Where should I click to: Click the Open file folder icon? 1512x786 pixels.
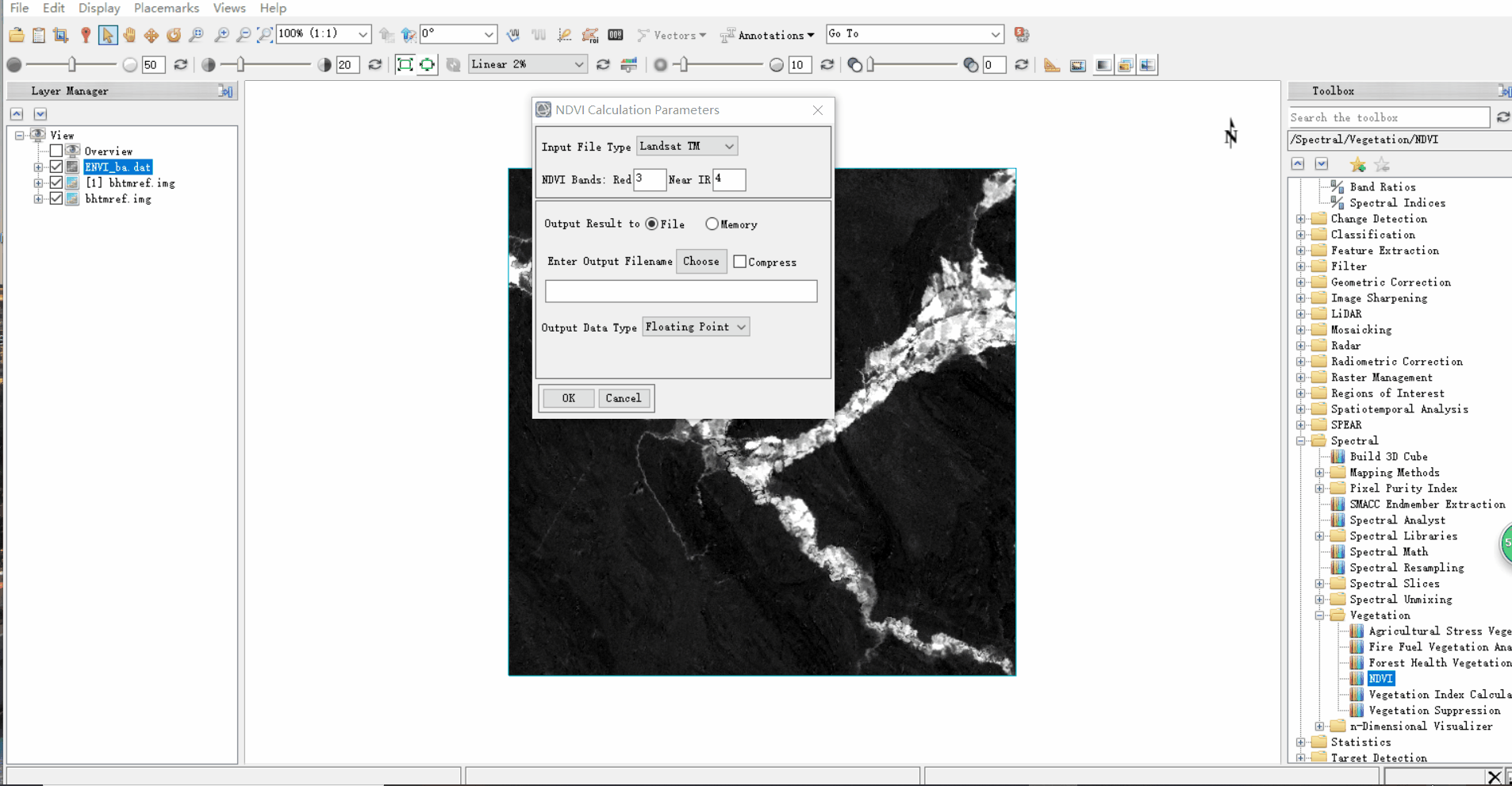tap(17, 35)
